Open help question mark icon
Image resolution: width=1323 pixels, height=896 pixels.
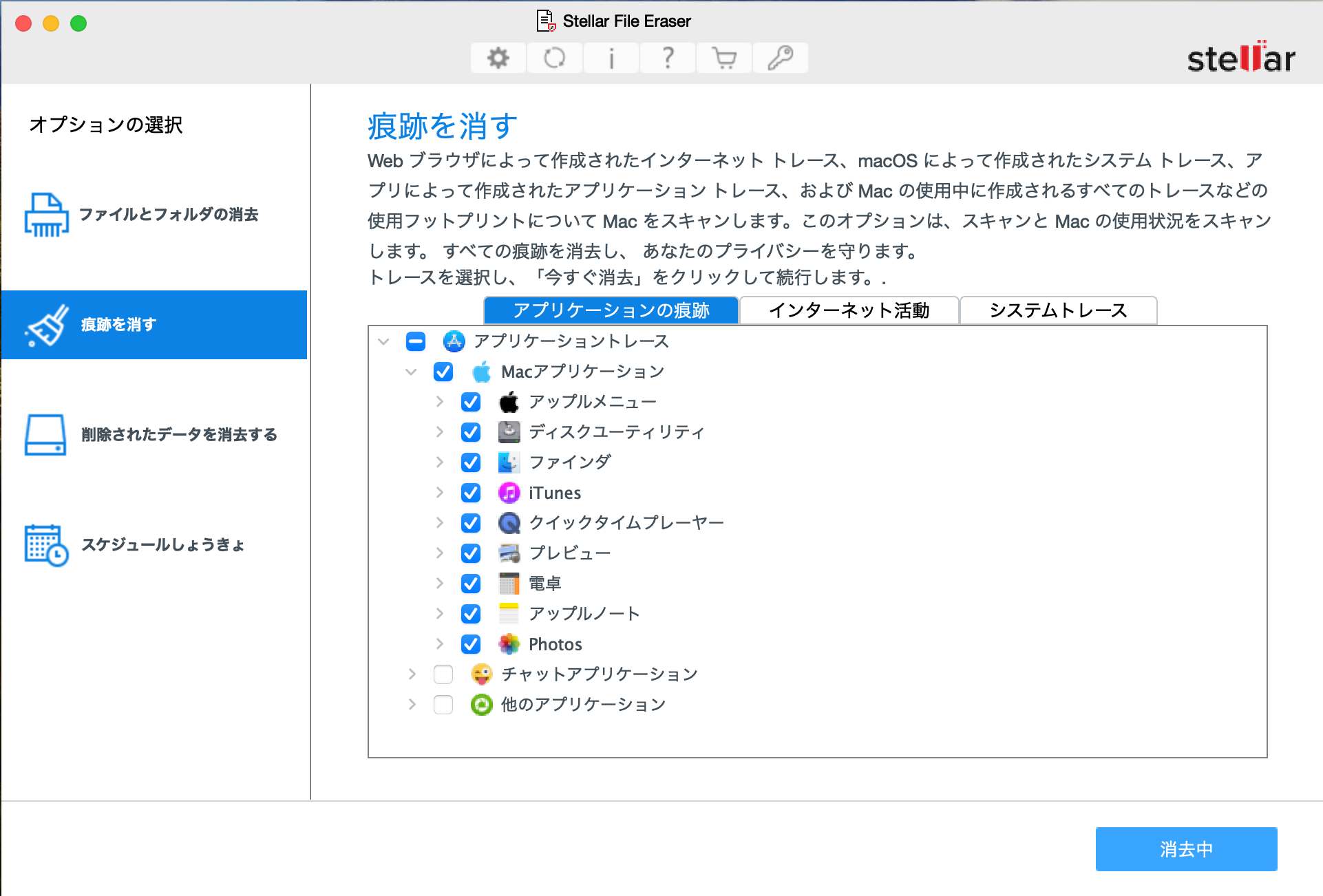[x=668, y=58]
